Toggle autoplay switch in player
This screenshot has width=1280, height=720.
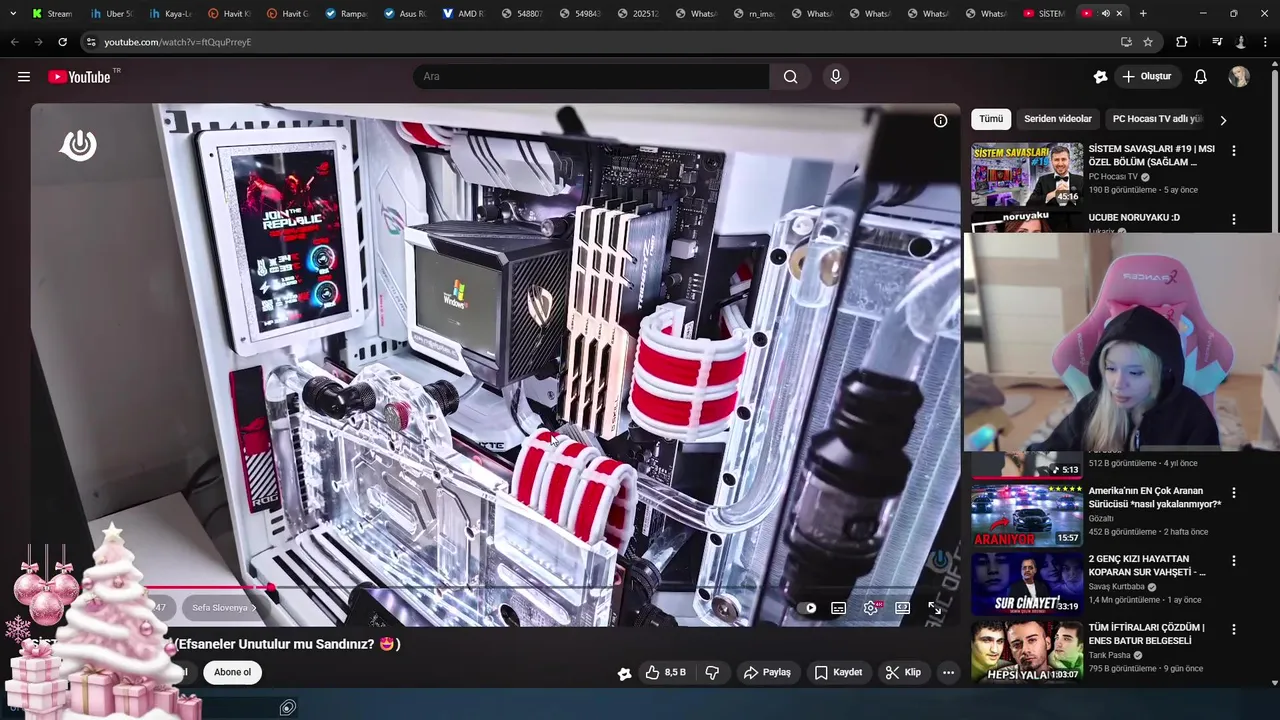tap(809, 608)
